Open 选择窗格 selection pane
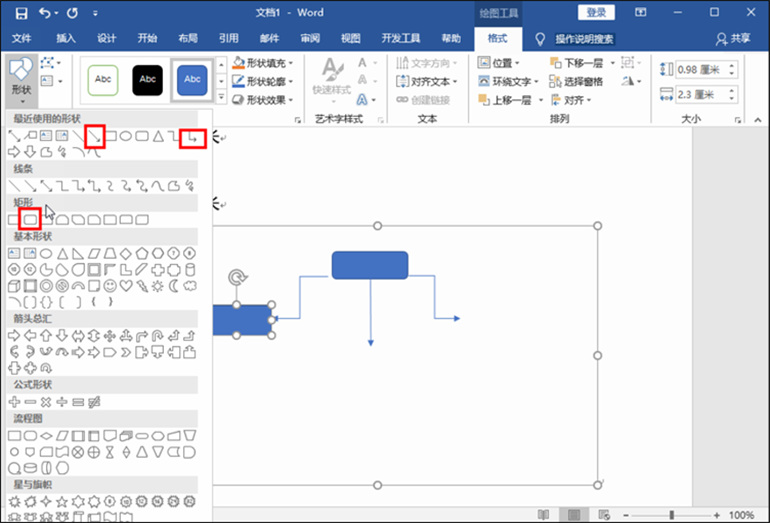This screenshot has width=770, height=523. tap(576, 82)
